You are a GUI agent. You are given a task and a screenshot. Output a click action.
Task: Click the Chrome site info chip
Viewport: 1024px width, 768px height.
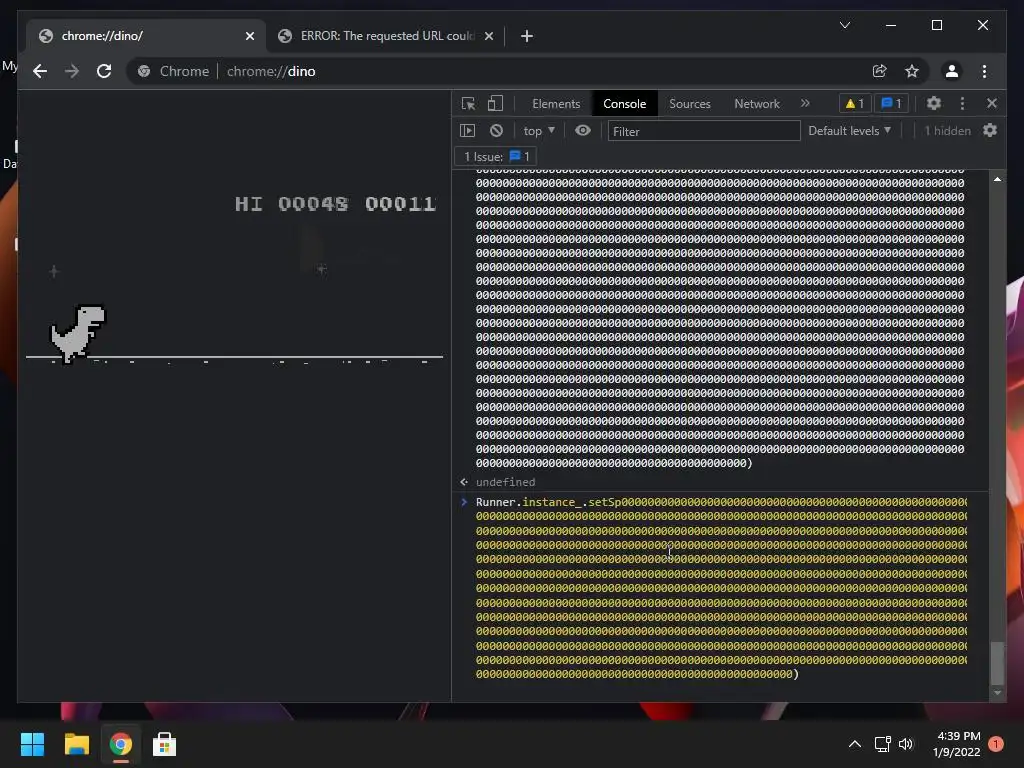[174, 71]
